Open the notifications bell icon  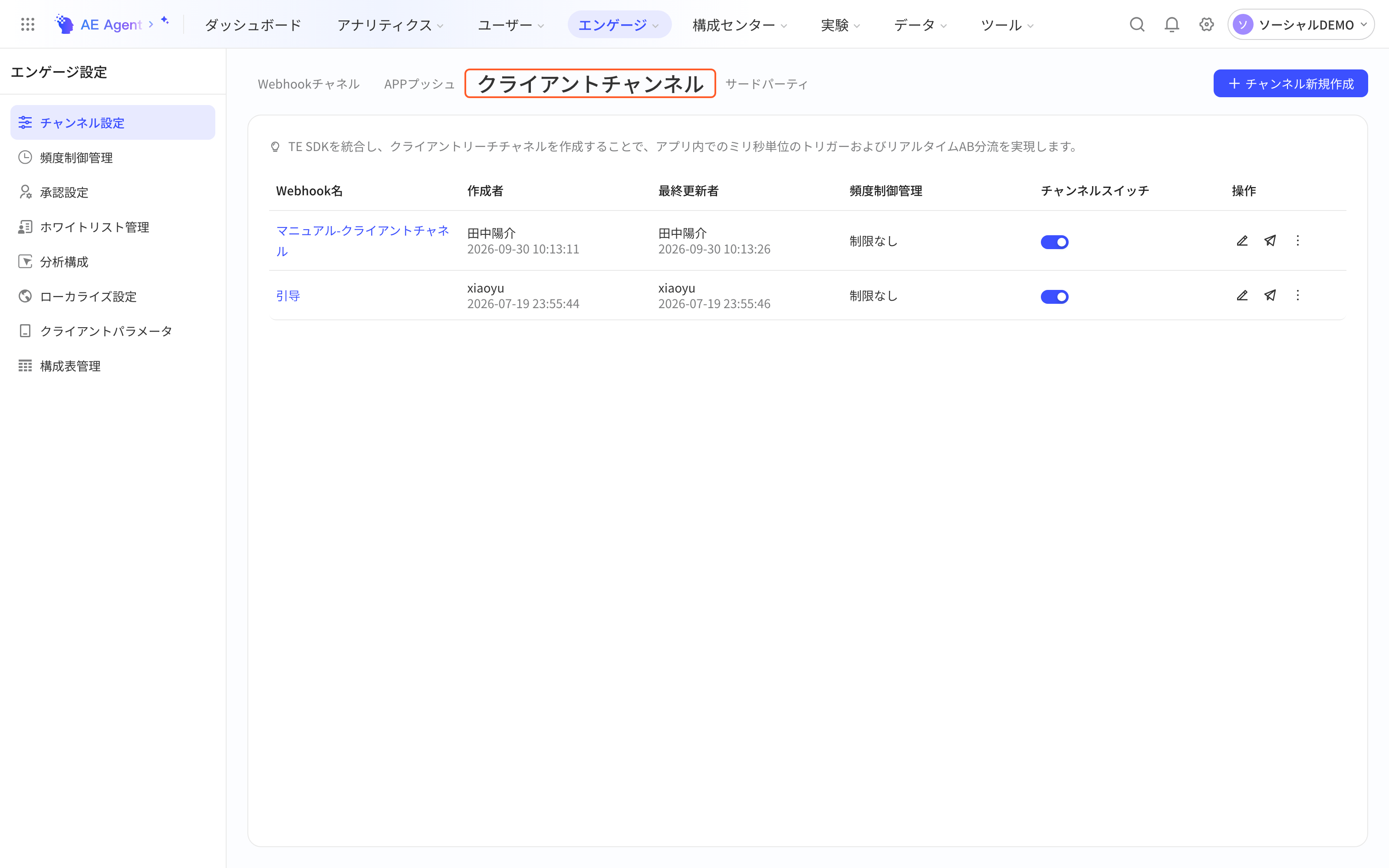[1172, 25]
